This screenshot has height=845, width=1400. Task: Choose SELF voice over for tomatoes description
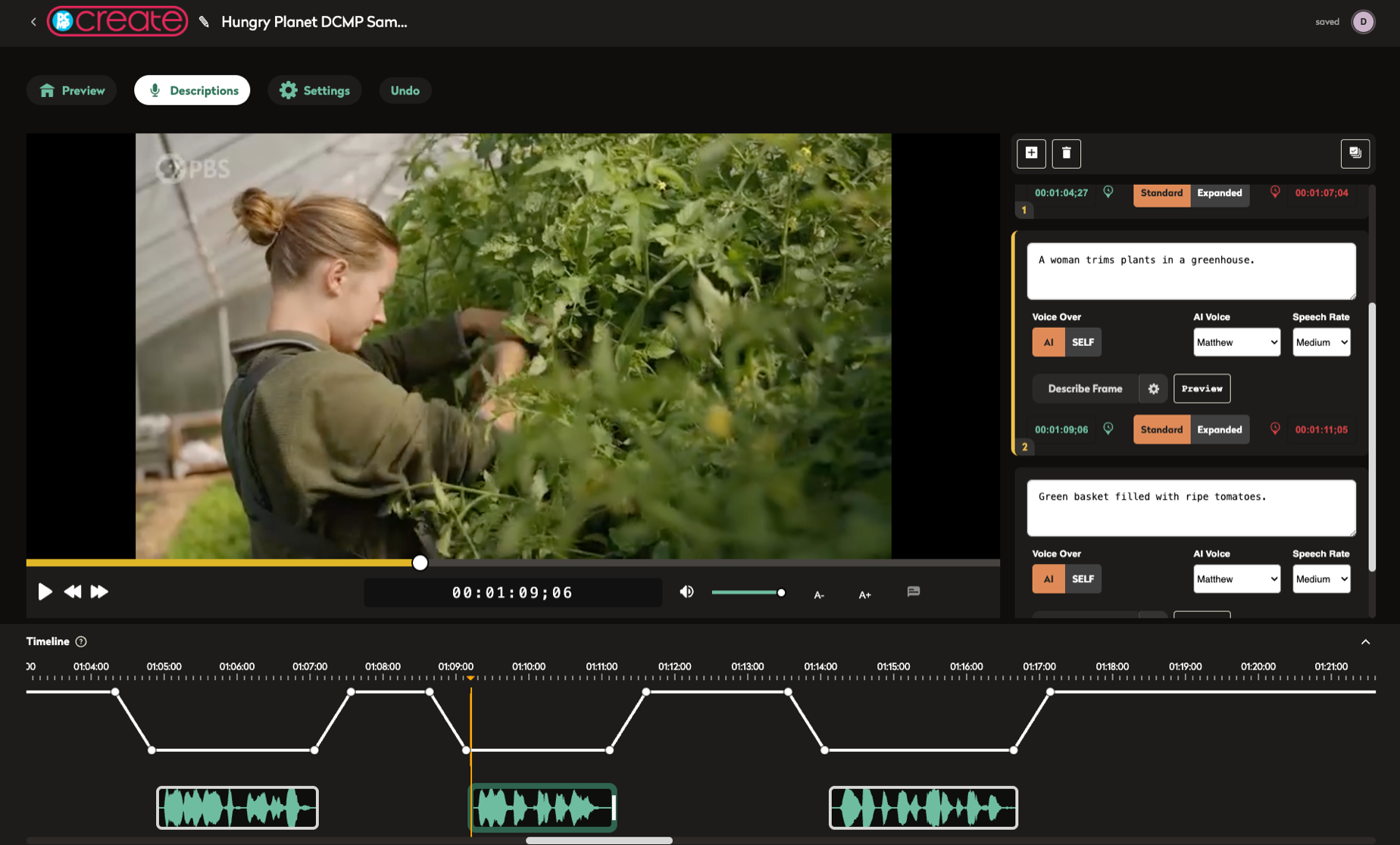pyautogui.click(x=1083, y=579)
